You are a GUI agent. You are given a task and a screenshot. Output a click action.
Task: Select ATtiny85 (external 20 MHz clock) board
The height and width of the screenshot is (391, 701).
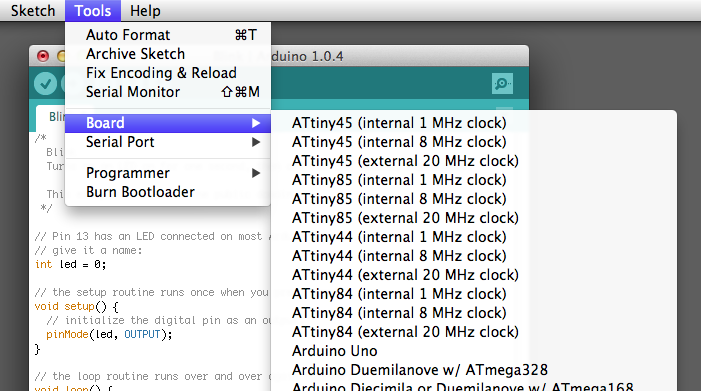474,218
